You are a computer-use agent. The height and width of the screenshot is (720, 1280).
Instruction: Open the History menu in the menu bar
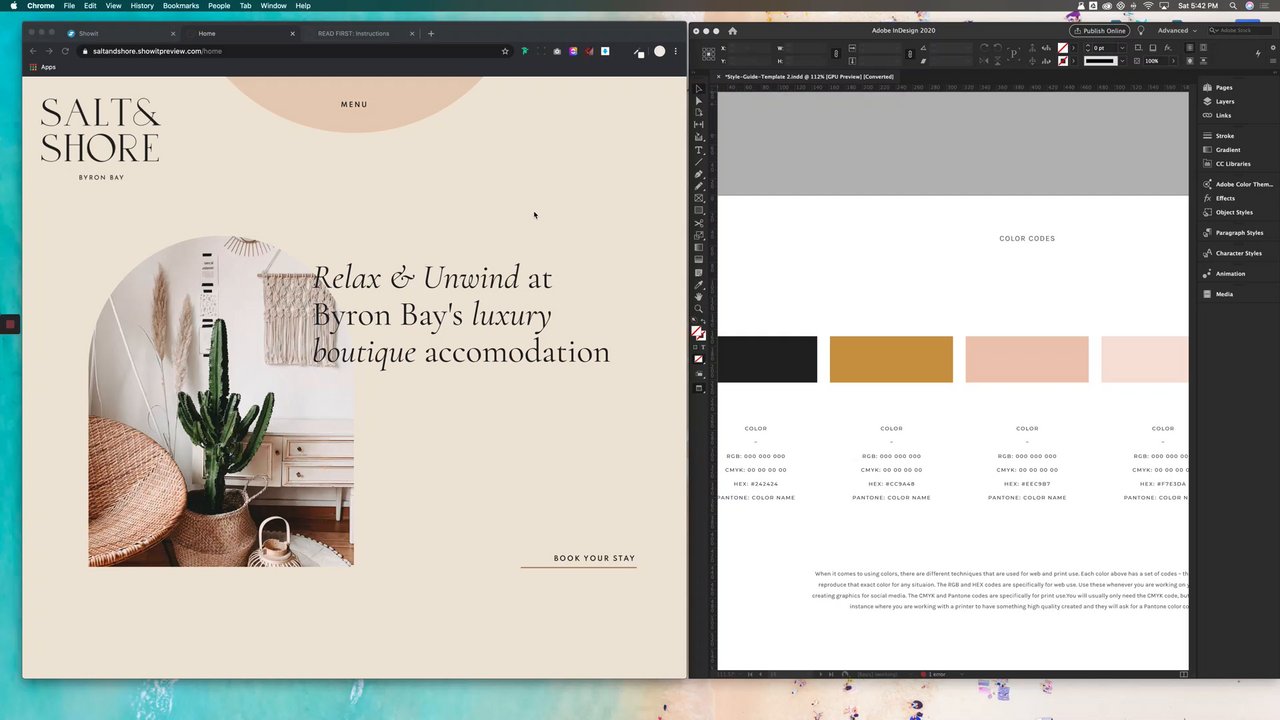pos(142,6)
